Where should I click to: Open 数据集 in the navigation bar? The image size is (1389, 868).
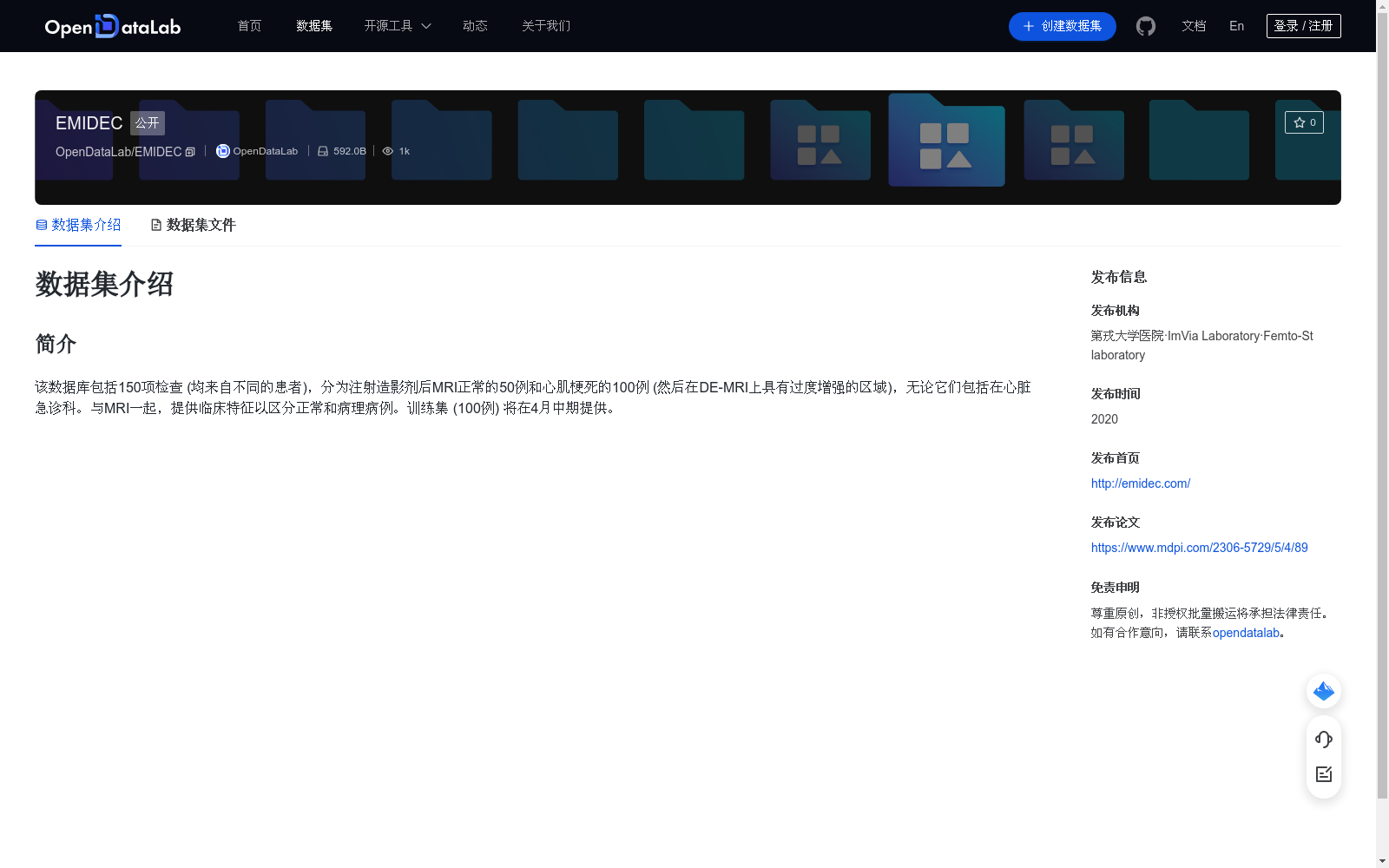pyautogui.click(x=314, y=26)
